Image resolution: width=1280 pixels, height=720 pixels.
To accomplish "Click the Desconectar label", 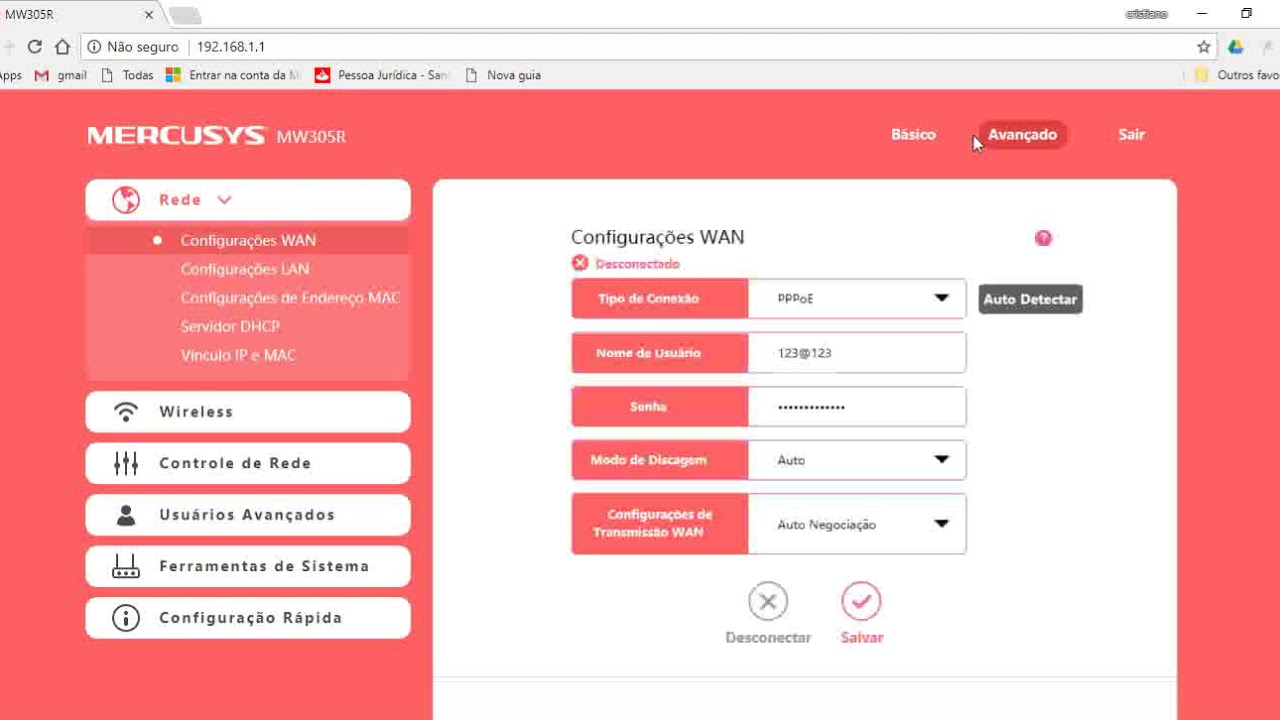I will [768, 638].
